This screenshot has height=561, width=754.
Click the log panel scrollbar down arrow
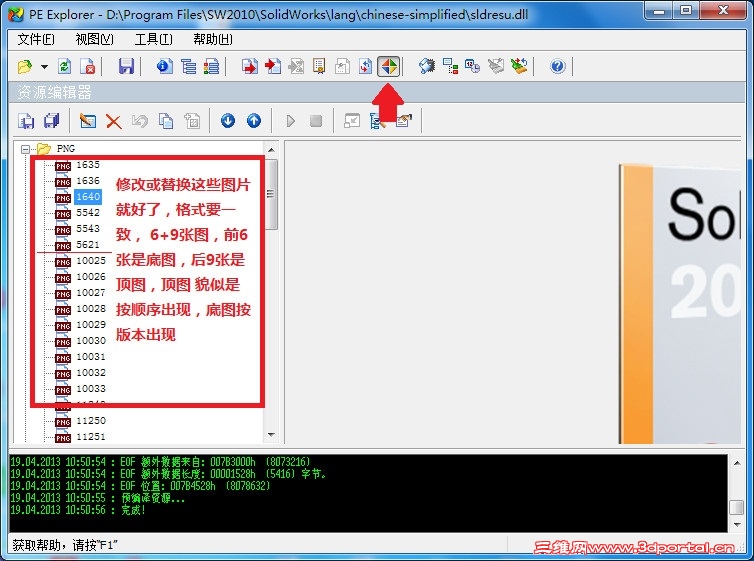click(737, 524)
